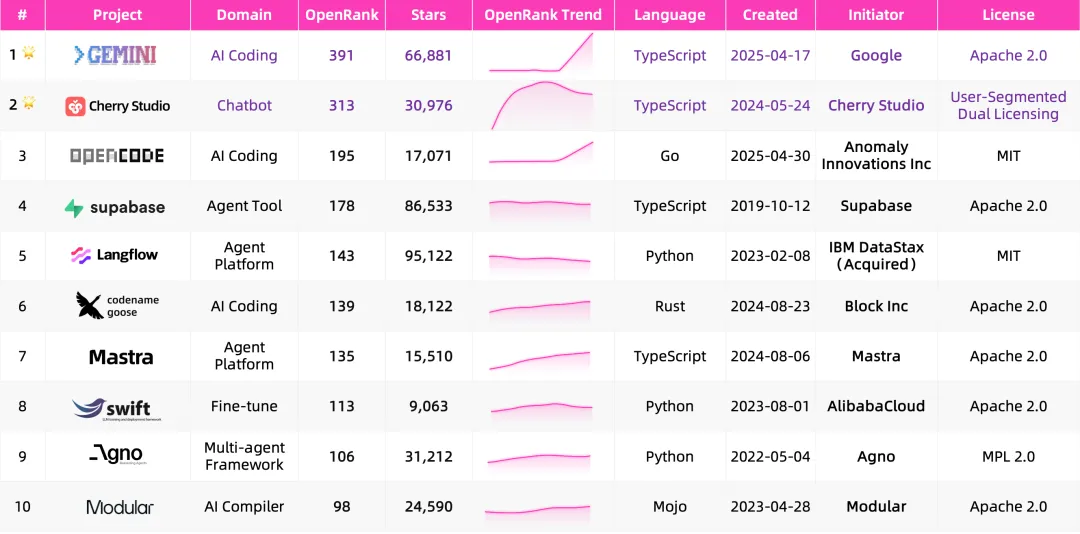Click the 'Mojo' language cell

point(669,507)
